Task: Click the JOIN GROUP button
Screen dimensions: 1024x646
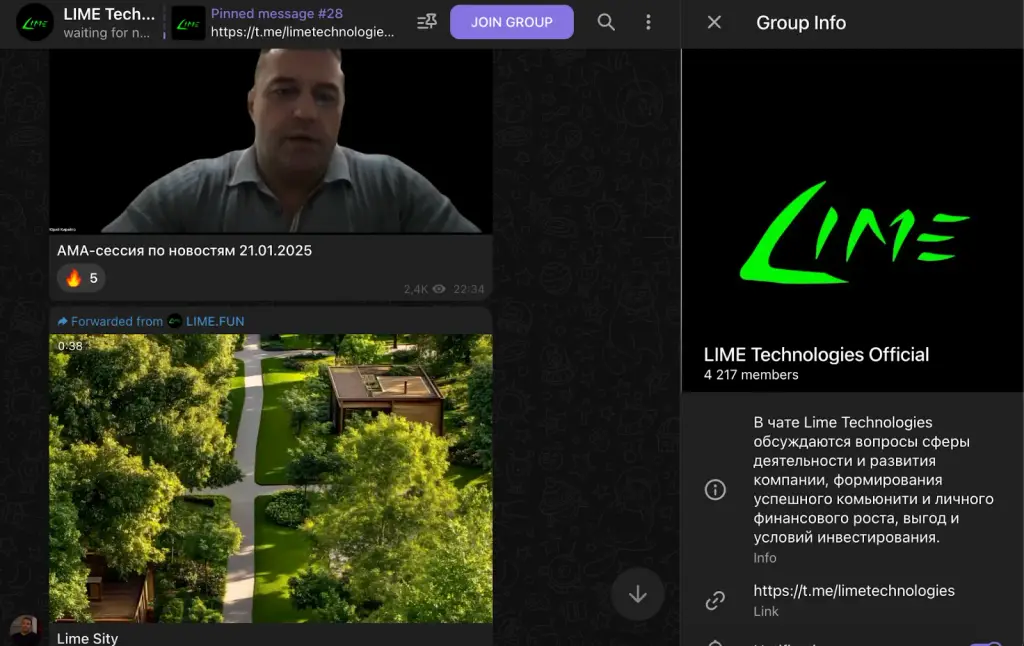Action: [511, 22]
